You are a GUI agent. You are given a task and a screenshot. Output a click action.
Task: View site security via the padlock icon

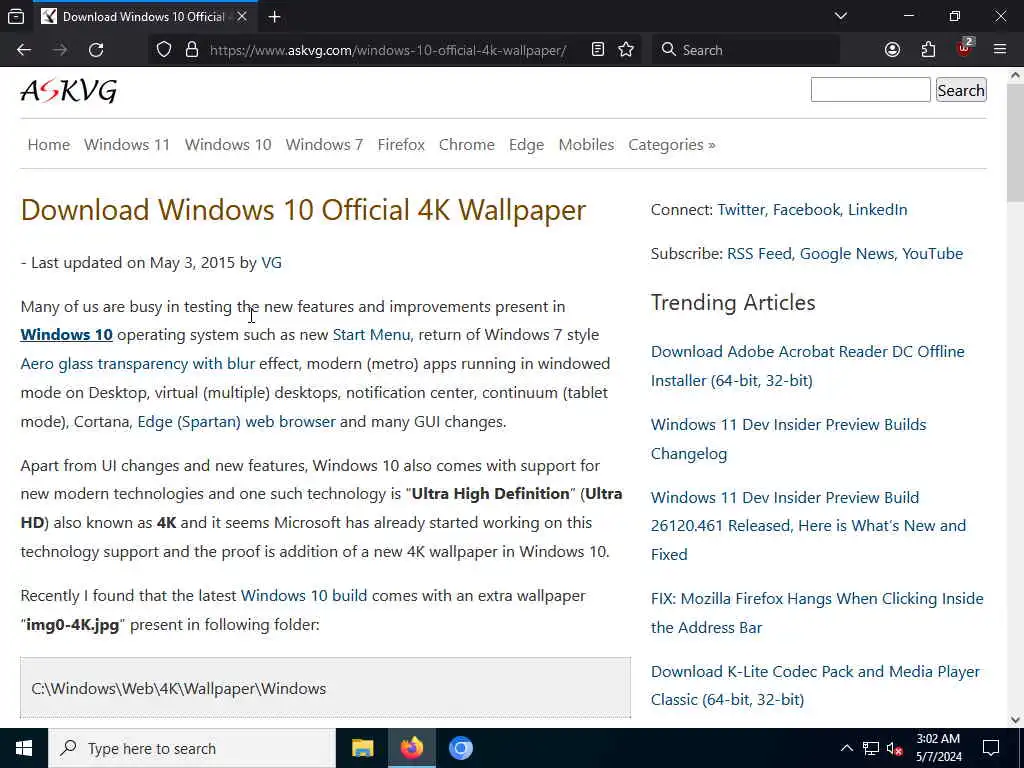point(191,50)
